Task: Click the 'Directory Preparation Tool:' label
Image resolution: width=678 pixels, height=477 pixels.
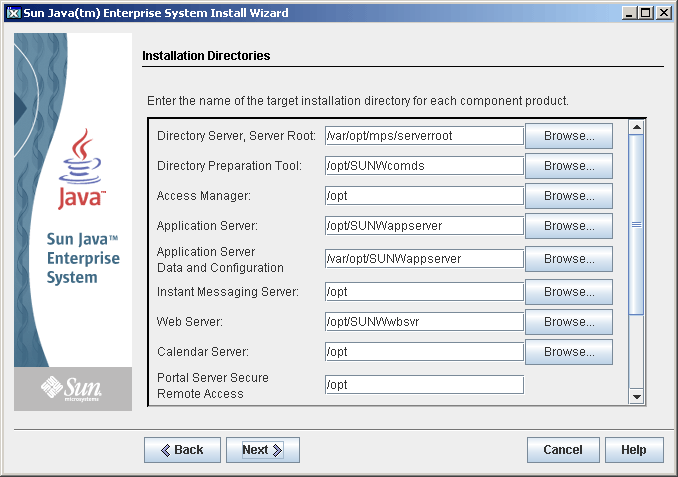Action: (229, 166)
